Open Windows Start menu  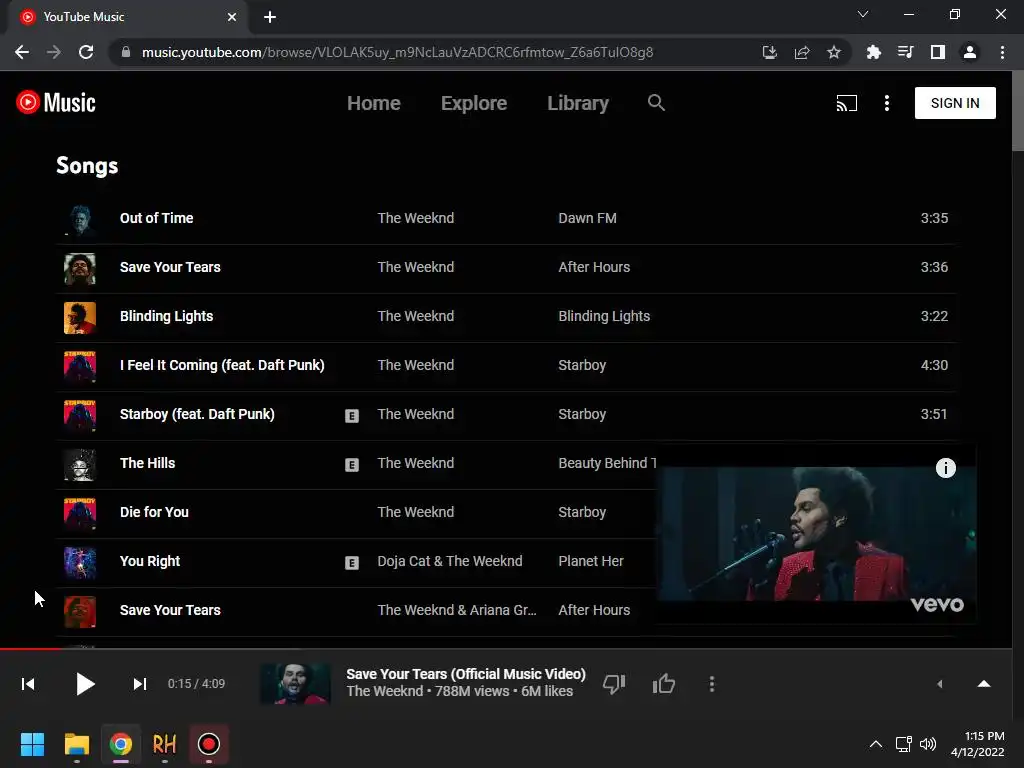click(32, 744)
